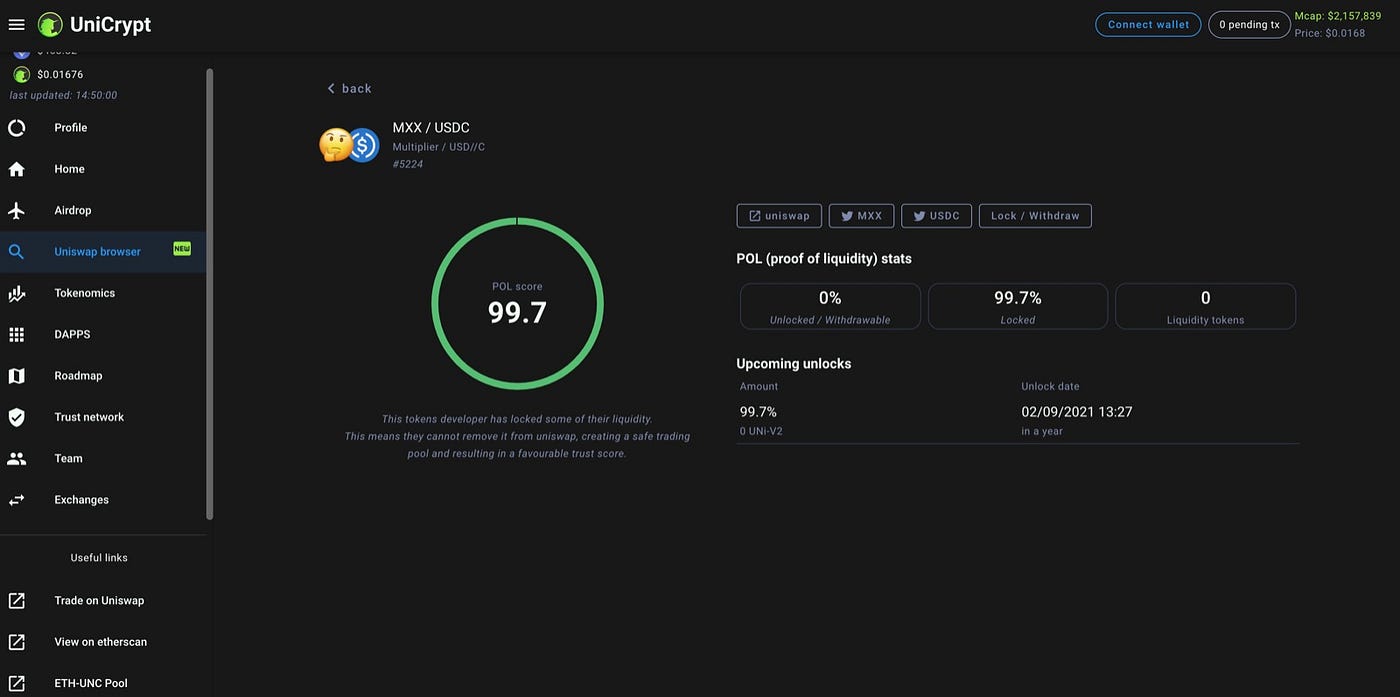Click the MXX / USDC pair title
This screenshot has width=1400, height=697.
tap(431, 128)
